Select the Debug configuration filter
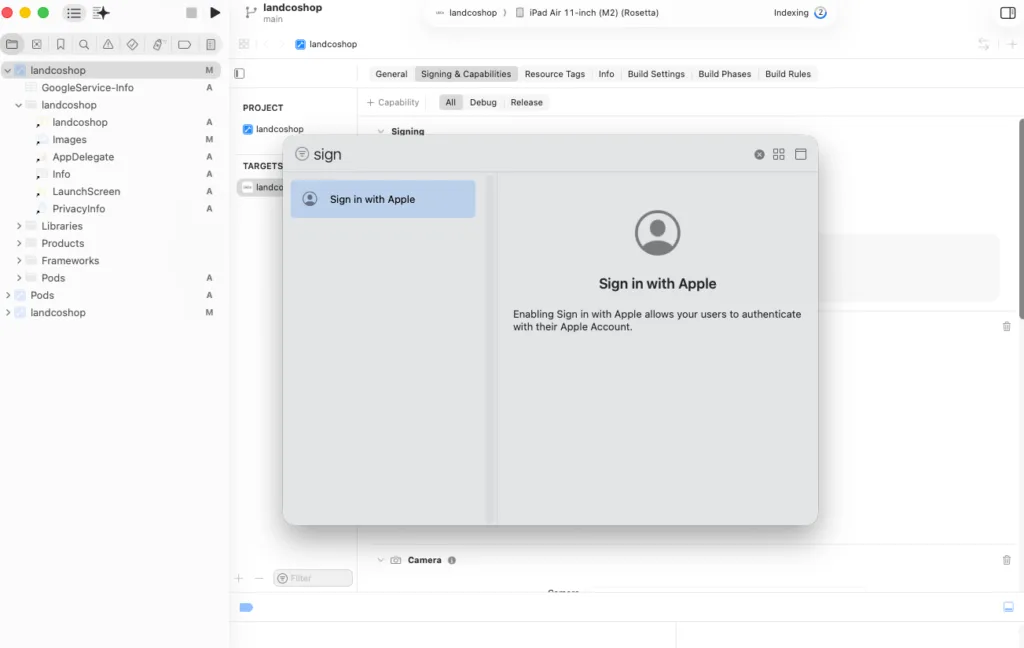Screen dimensions: 1024x648 483,102
